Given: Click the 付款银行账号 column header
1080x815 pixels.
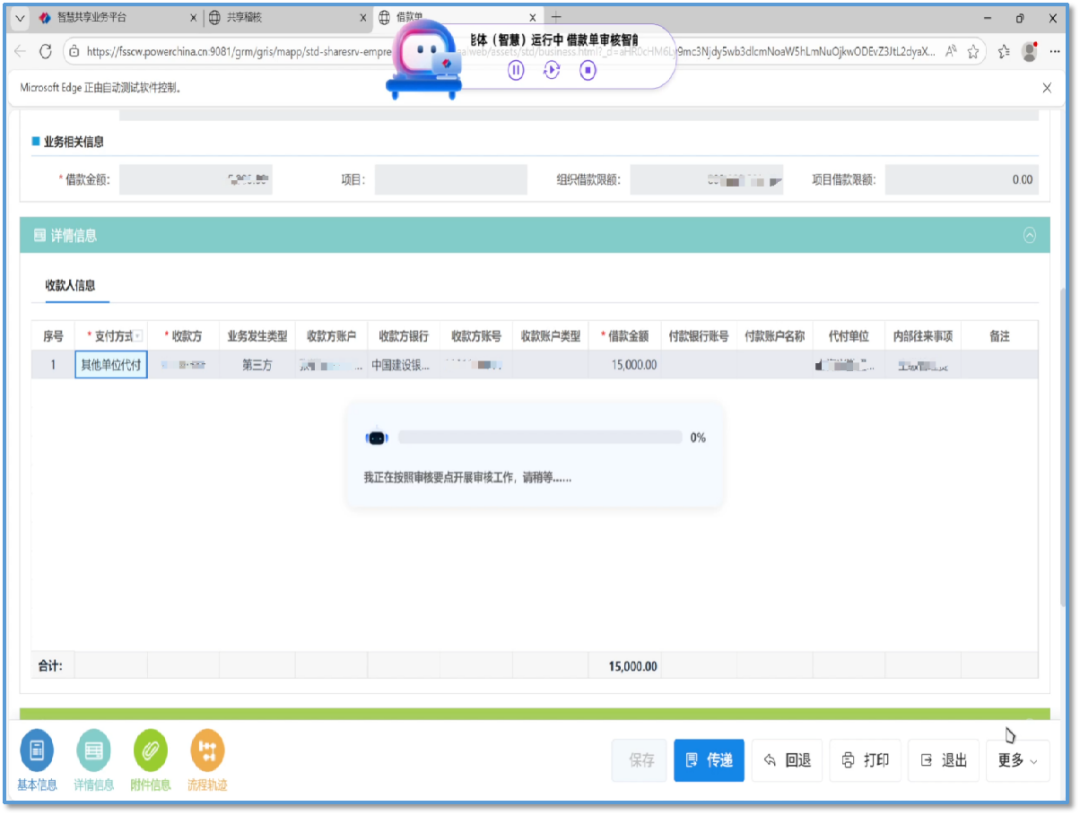Looking at the screenshot, I should [698, 336].
